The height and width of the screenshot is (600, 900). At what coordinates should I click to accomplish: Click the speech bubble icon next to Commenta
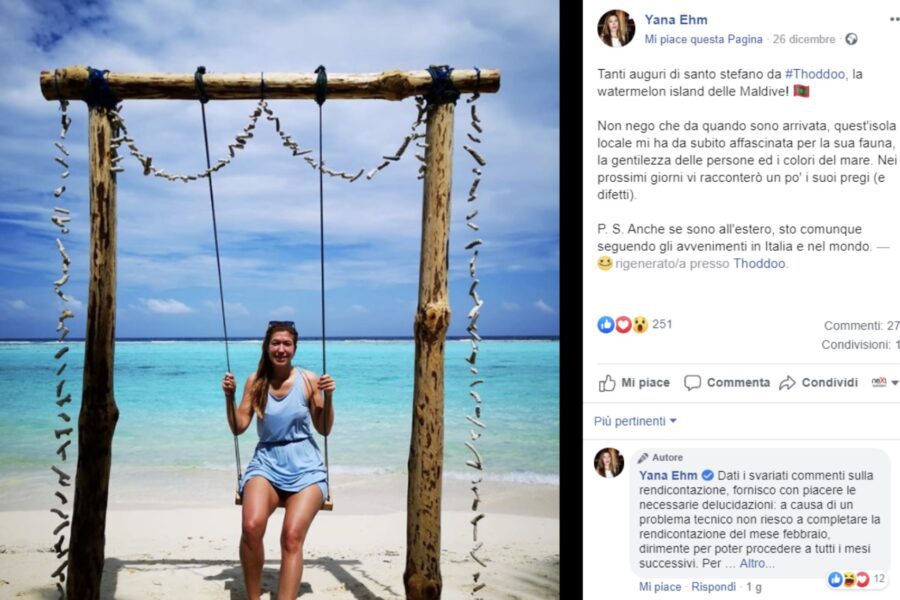click(690, 383)
